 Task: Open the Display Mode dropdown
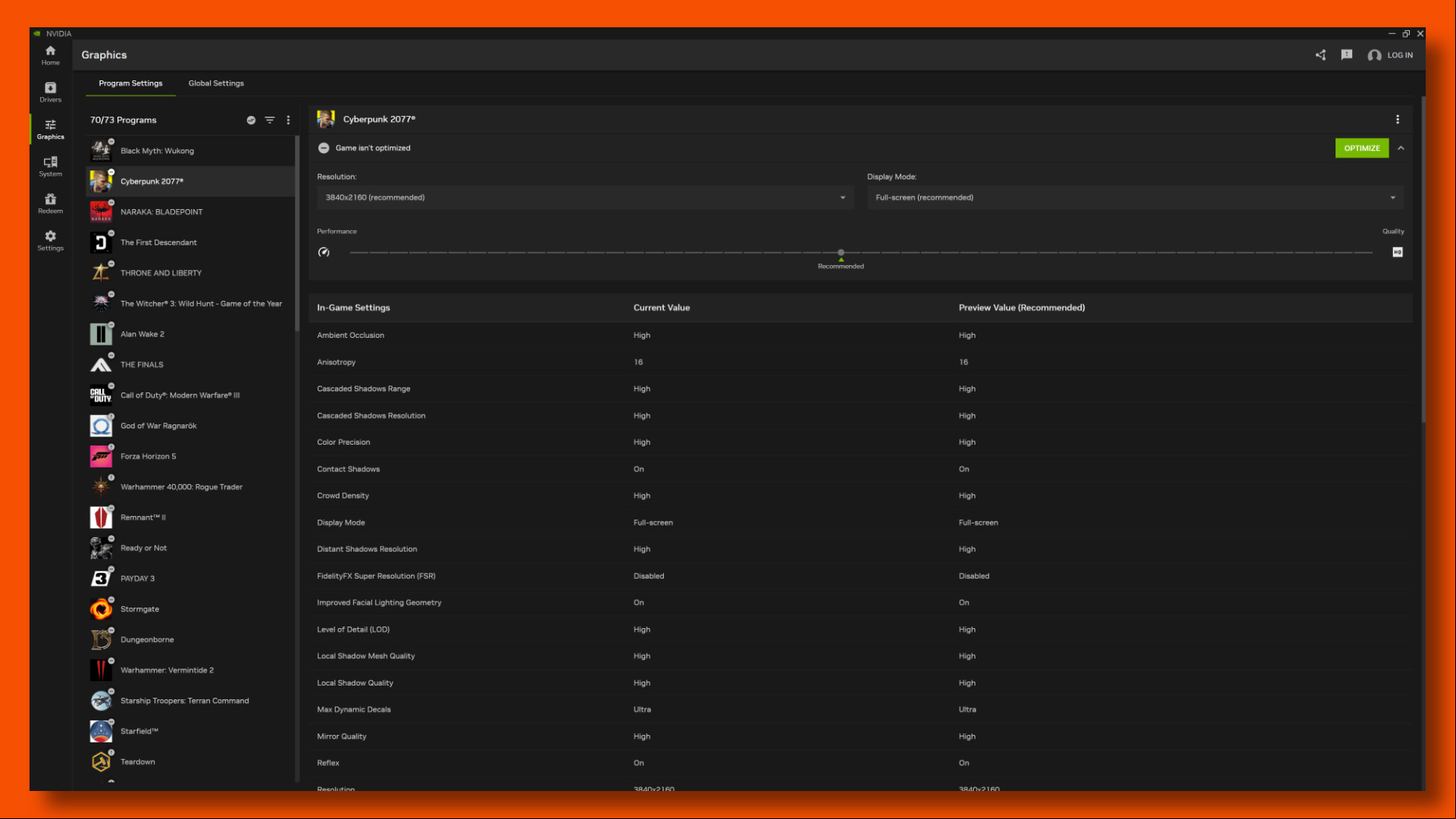(1135, 198)
